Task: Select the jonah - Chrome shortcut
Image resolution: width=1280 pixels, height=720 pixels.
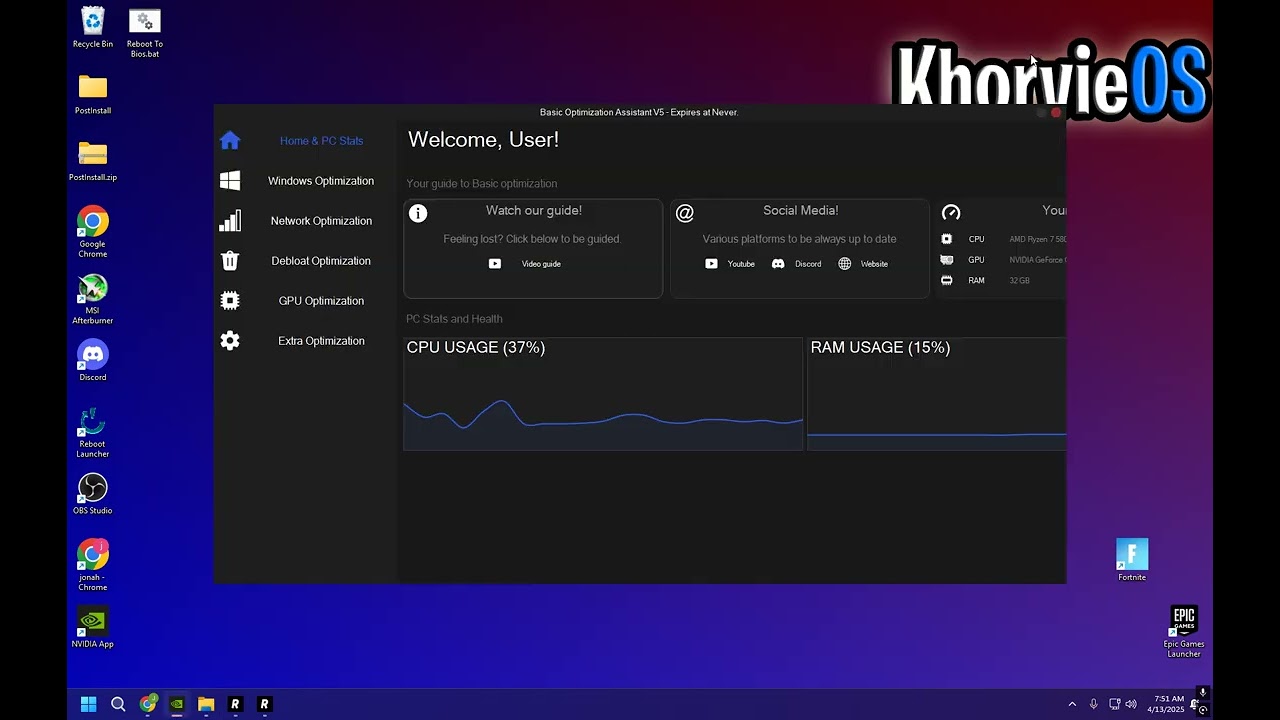Action: coord(93,565)
